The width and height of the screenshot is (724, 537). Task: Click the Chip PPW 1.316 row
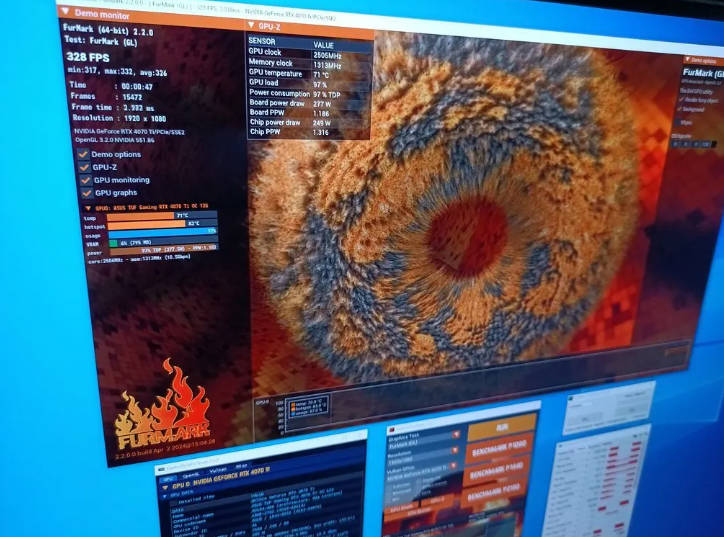click(x=309, y=133)
